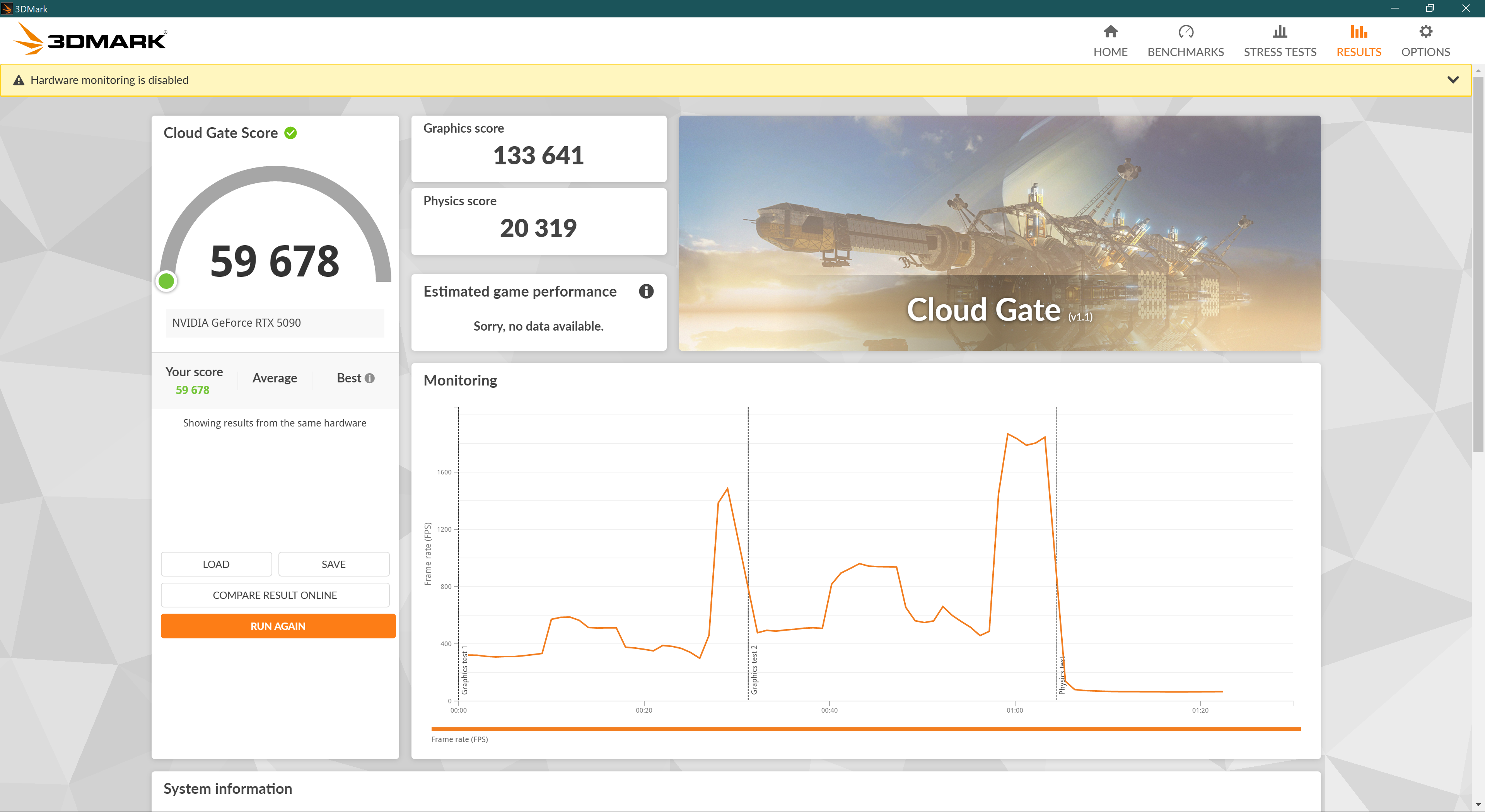Click the Physics test timeline marker
This screenshot has width=1485, height=812.
(x=1062, y=675)
